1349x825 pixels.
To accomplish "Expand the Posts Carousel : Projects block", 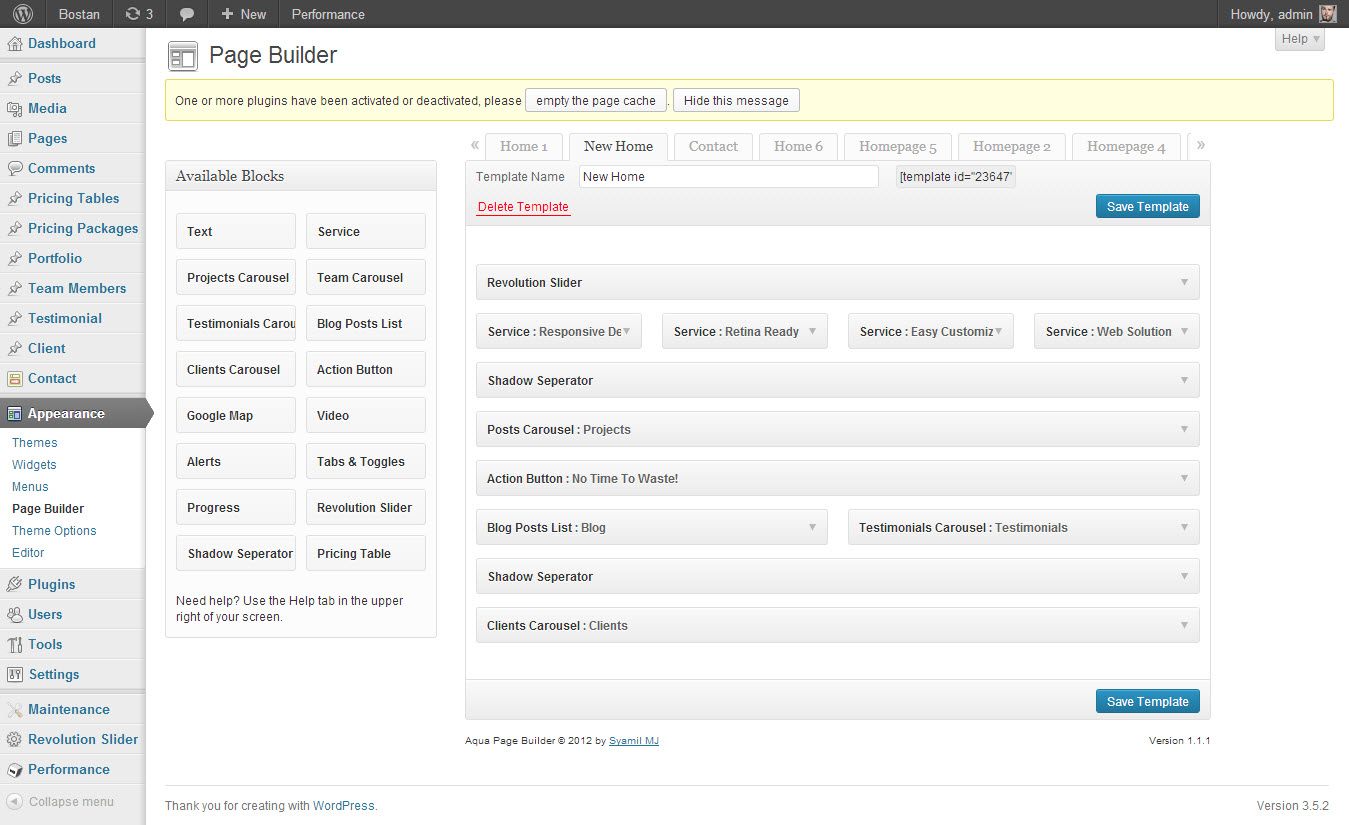I will point(1184,429).
